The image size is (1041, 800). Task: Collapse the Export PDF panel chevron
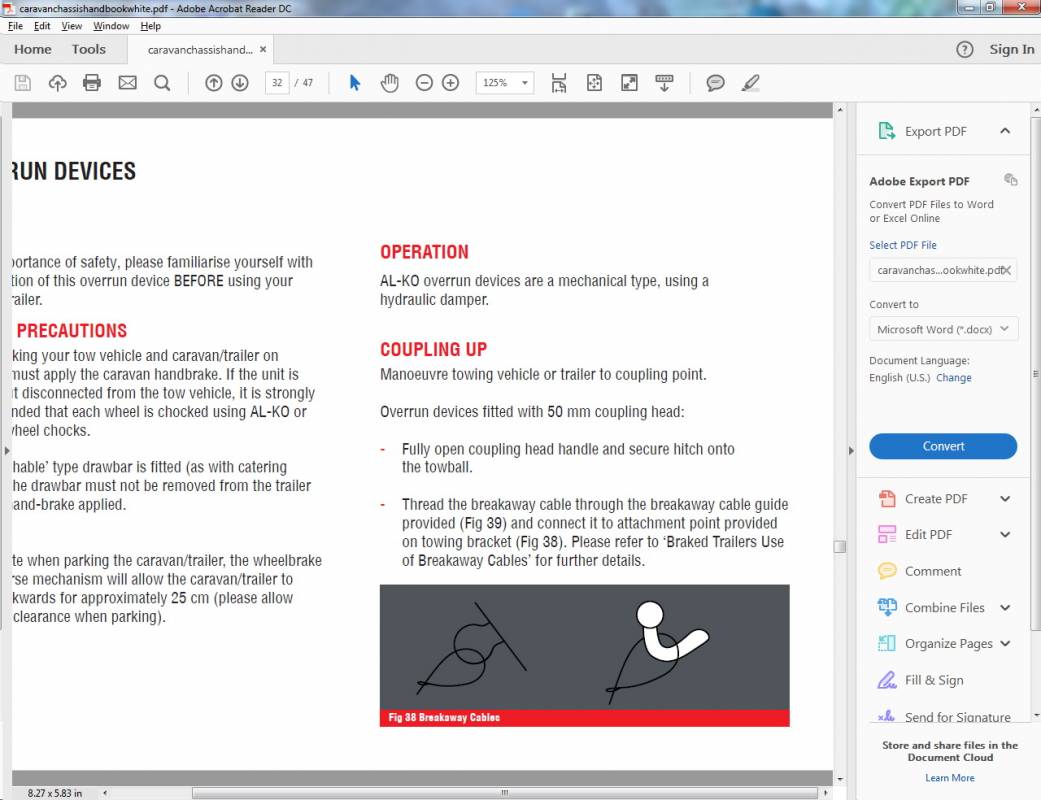coord(1005,131)
